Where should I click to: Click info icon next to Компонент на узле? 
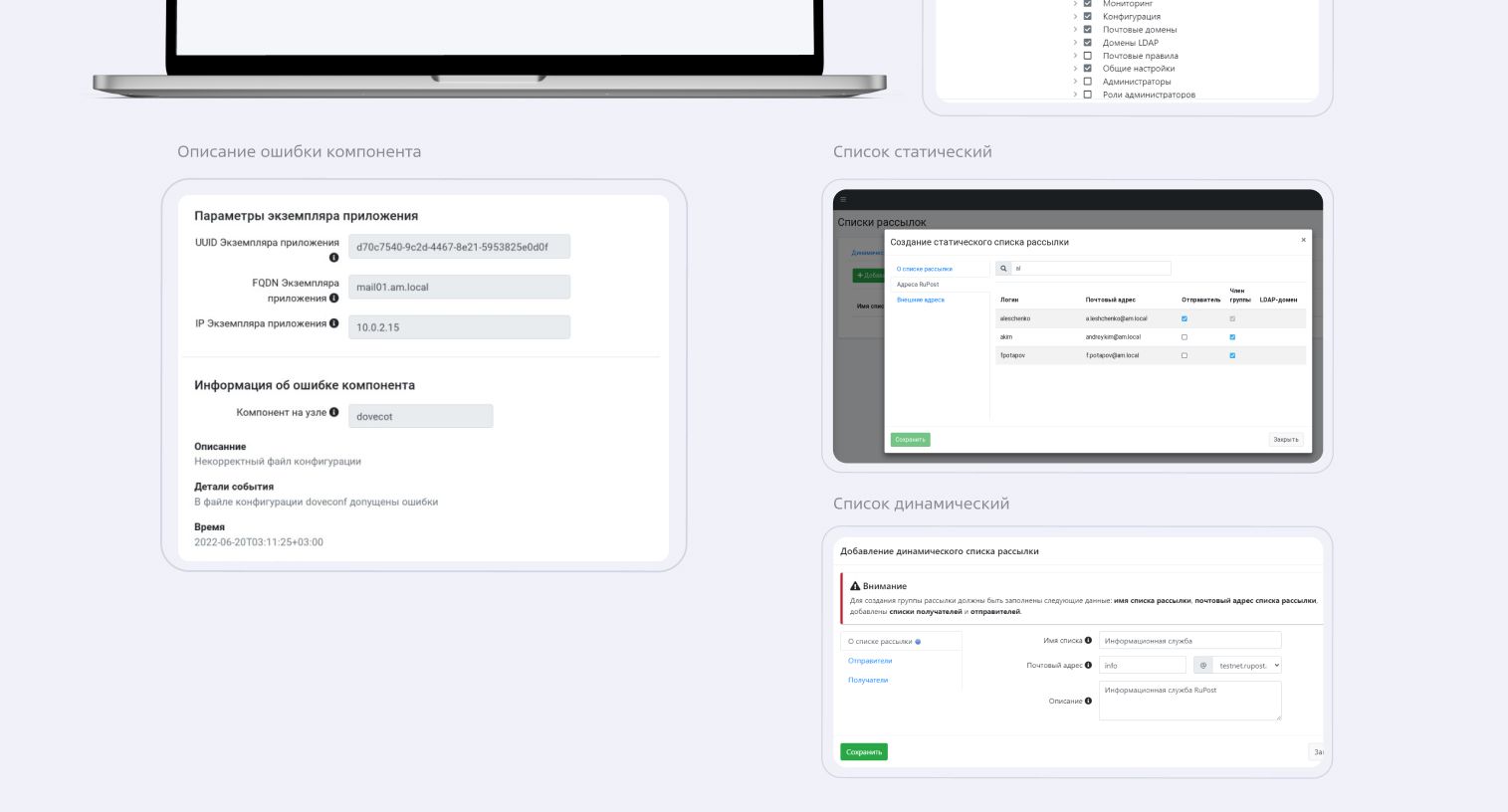[333, 412]
